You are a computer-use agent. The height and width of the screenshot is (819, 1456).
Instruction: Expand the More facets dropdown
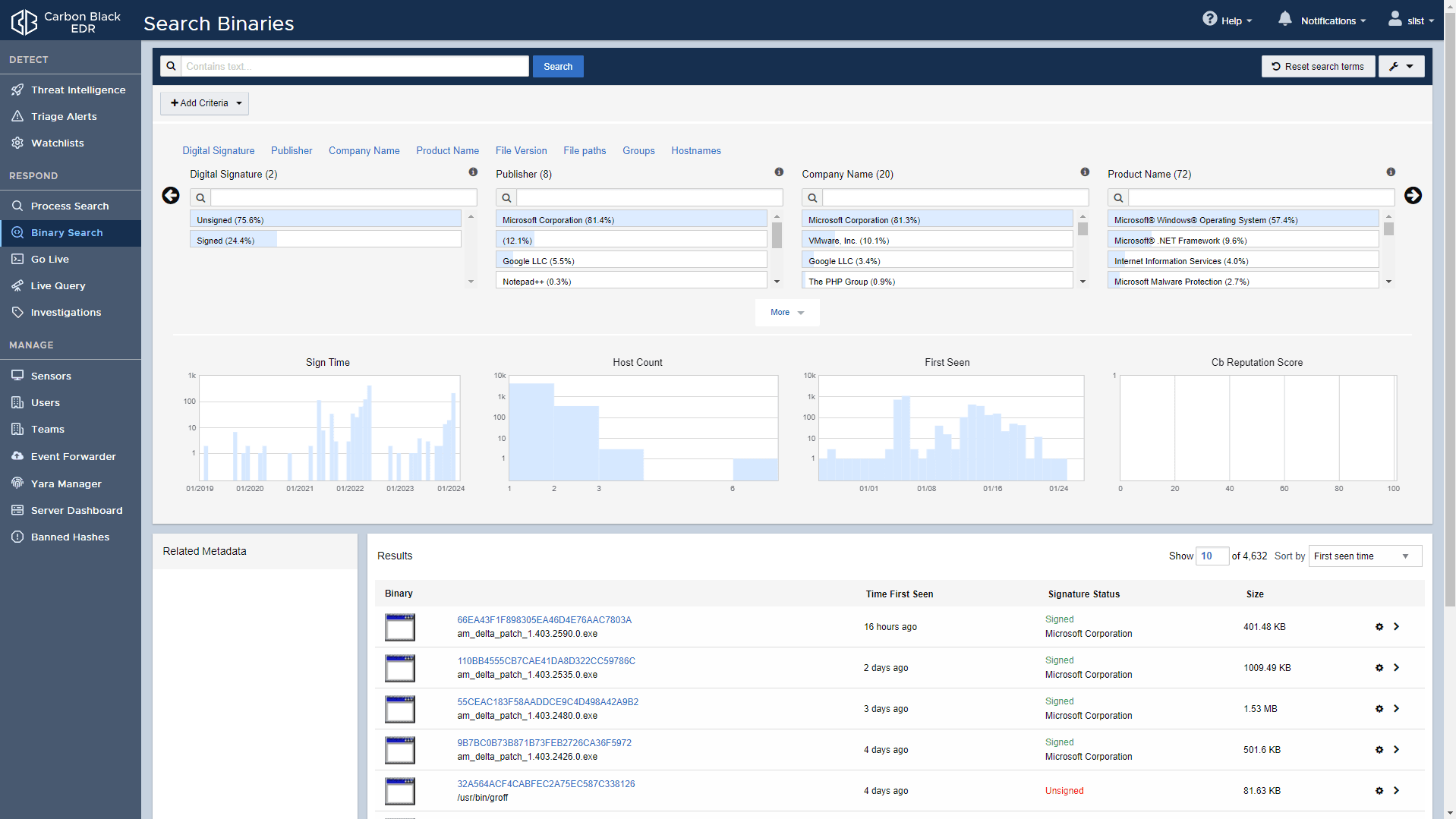[x=786, y=313]
